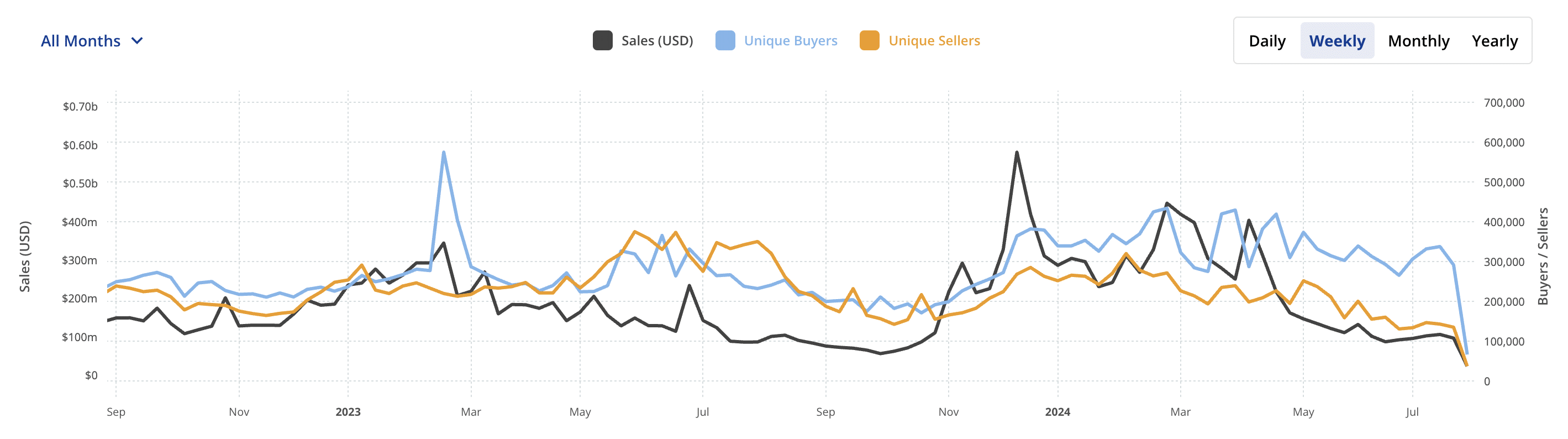Toggle the Sales (USD) series label

coord(657,41)
